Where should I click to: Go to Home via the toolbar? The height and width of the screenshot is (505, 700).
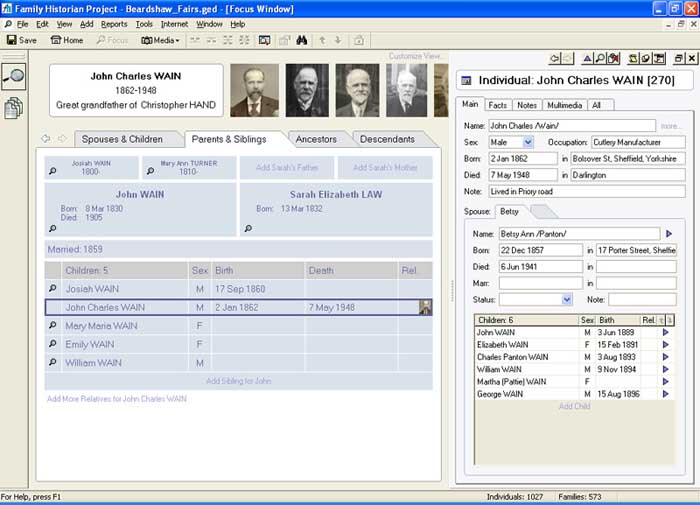67,41
